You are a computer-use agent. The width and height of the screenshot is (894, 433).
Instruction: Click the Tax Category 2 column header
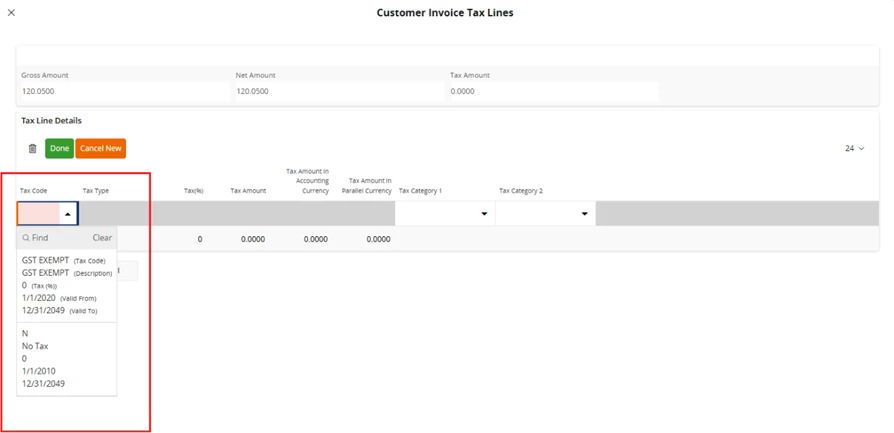521,191
